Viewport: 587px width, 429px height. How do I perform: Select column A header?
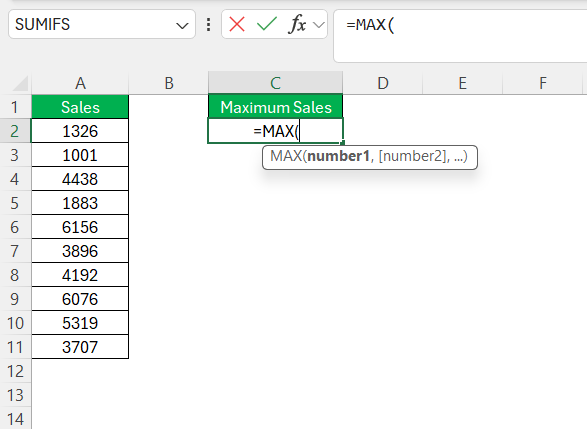80,83
